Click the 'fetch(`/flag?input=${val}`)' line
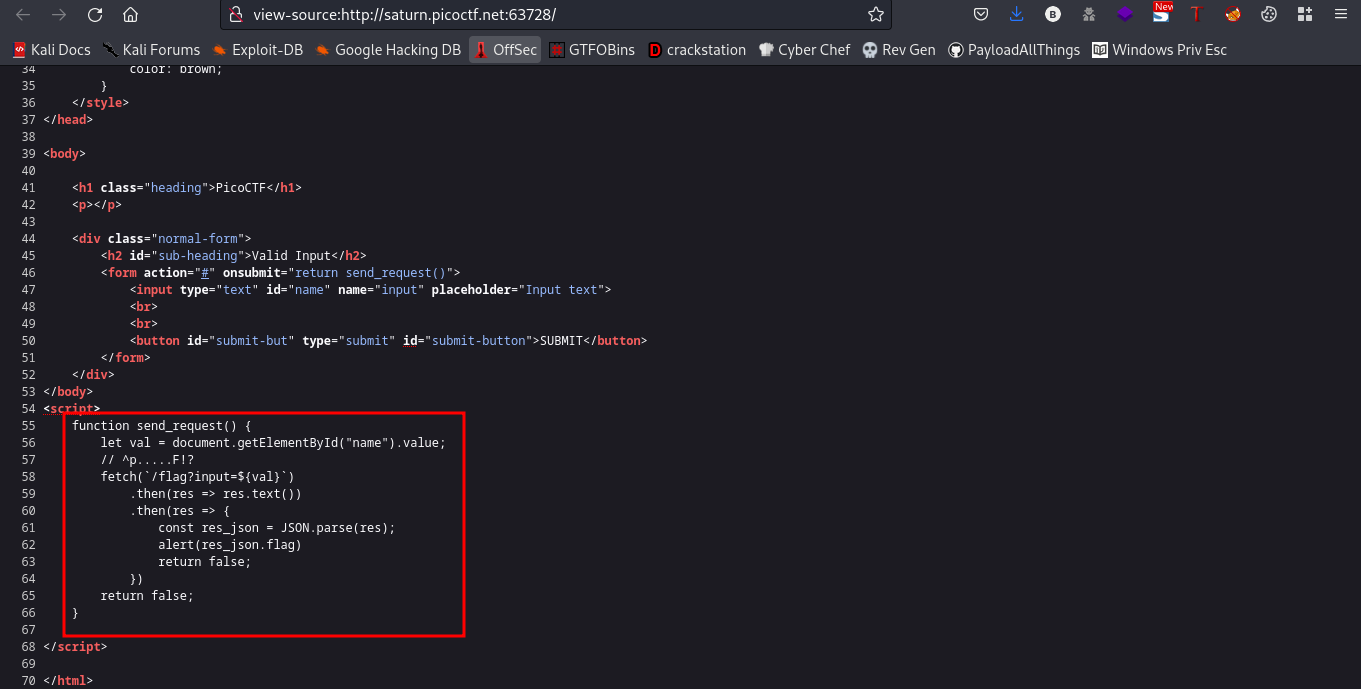1361x689 pixels. coord(198,477)
